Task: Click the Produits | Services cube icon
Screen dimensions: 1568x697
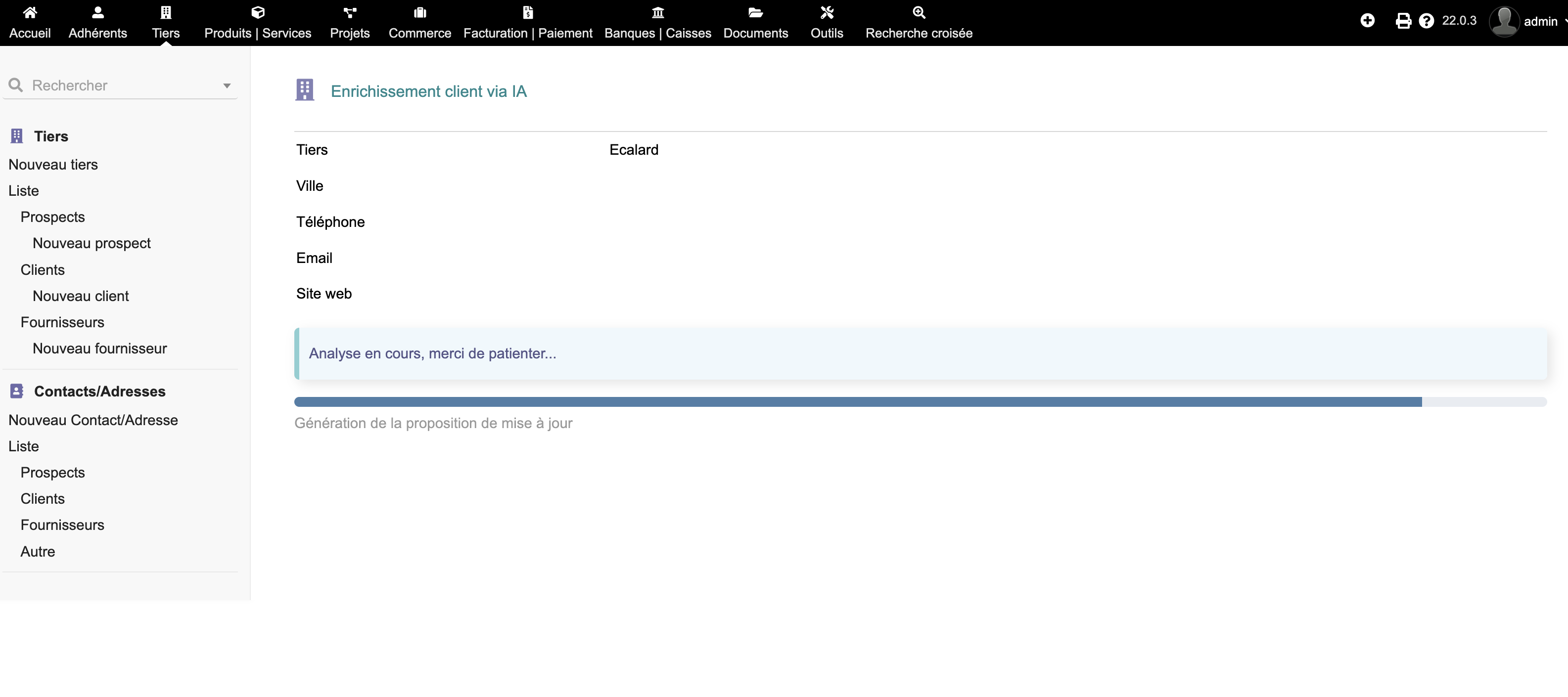Action: (258, 12)
